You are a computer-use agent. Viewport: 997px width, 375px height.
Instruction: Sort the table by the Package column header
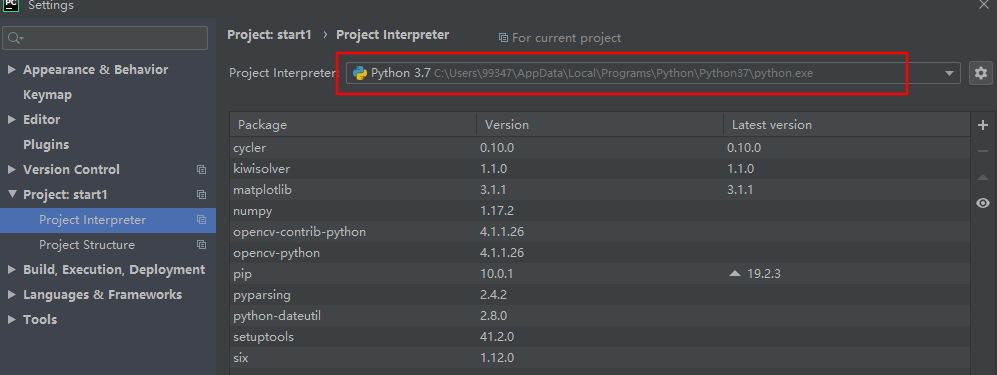click(353, 125)
